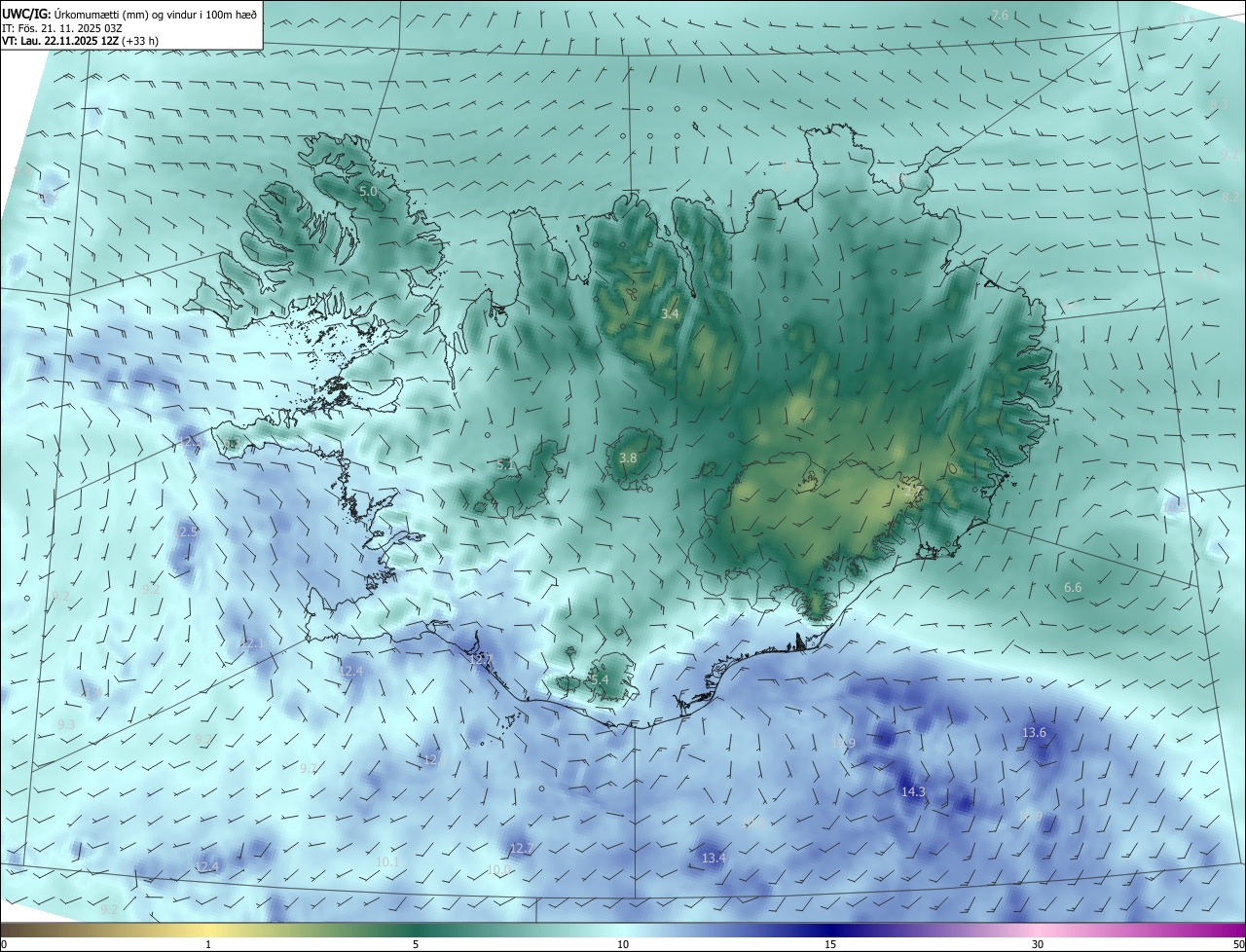Click the 10.1 value near the bottom edge
Viewport: 1246px width, 952px height.
[x=387, y=861]
